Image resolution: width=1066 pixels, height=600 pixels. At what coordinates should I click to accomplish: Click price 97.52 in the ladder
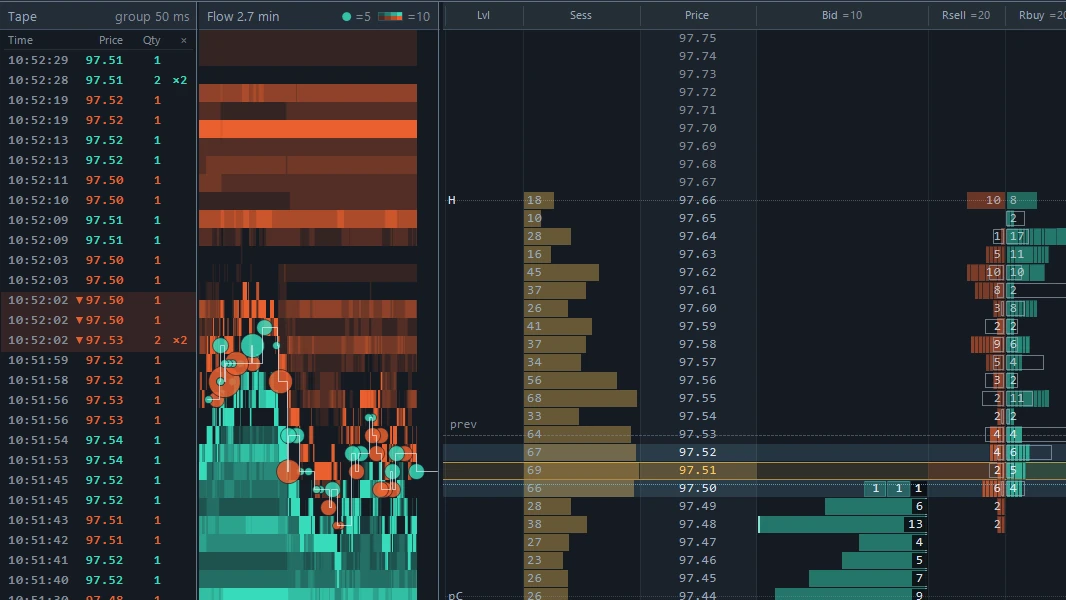[697, 453]
